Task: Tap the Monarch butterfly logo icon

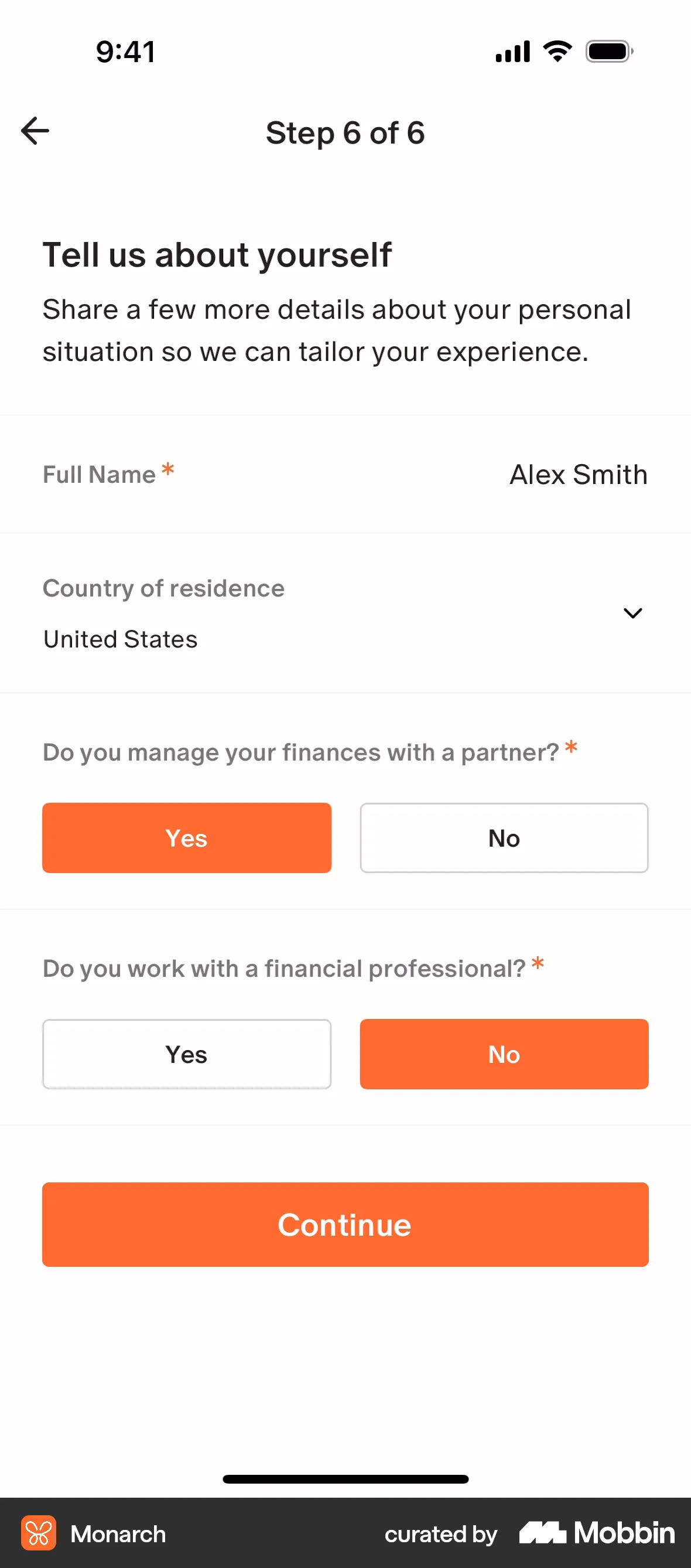Action: [39, 1533]
